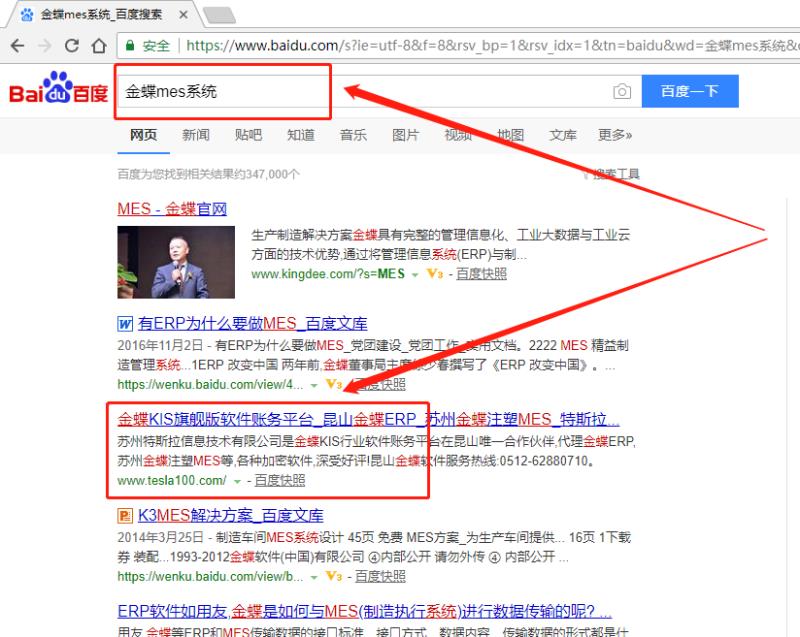The width and height of the screenshot is (800, 637).
Task: Click Word document icon before 有ERP为什么要做MES
Action: click(x=125, y=324)
